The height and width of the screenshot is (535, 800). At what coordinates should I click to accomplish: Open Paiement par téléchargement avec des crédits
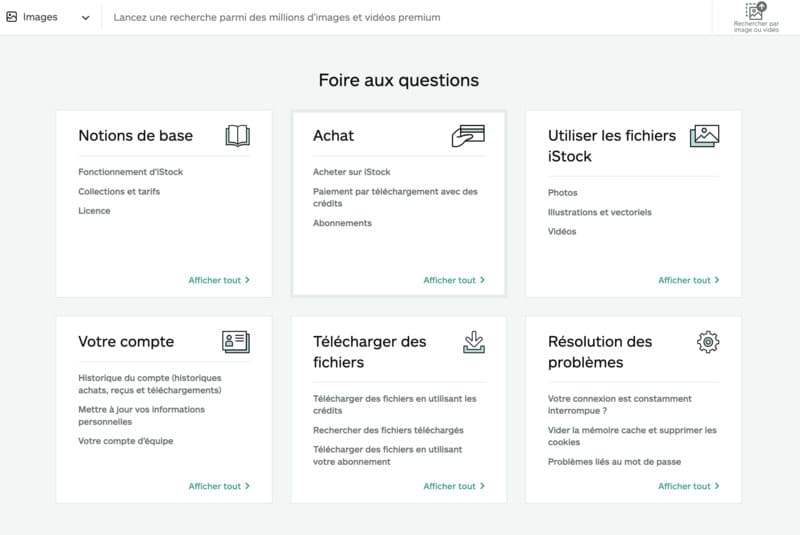[x=395, y=197]
